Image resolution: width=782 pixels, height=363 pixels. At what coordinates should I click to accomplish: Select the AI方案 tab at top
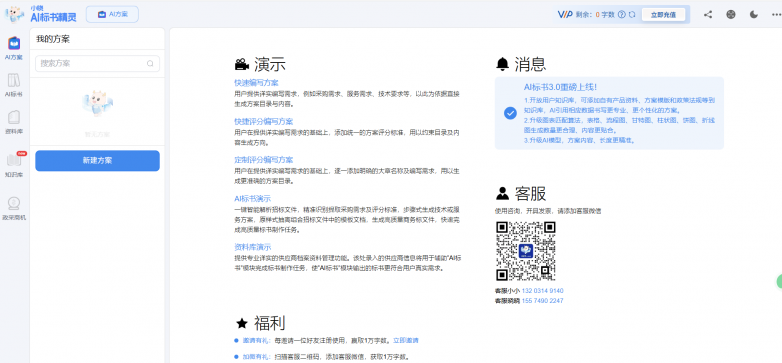pos(112,14)
